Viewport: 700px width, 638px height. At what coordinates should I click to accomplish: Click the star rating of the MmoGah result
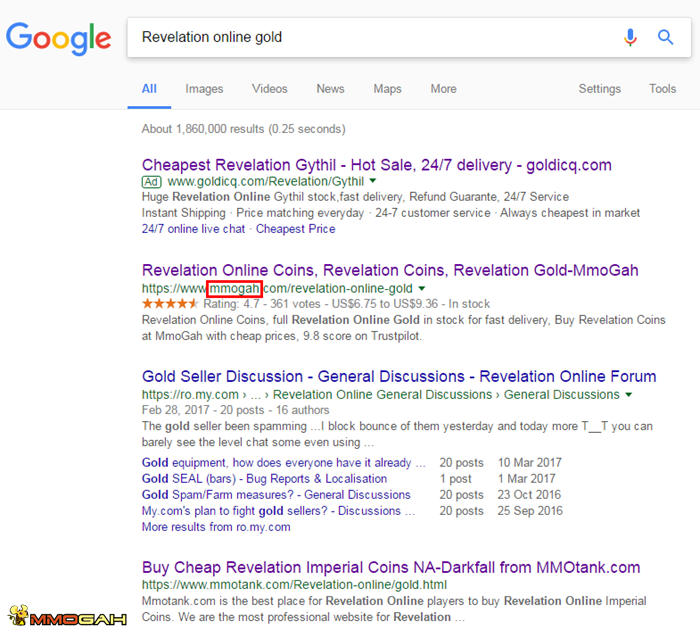pyautogui.click(x=170, y=304)
